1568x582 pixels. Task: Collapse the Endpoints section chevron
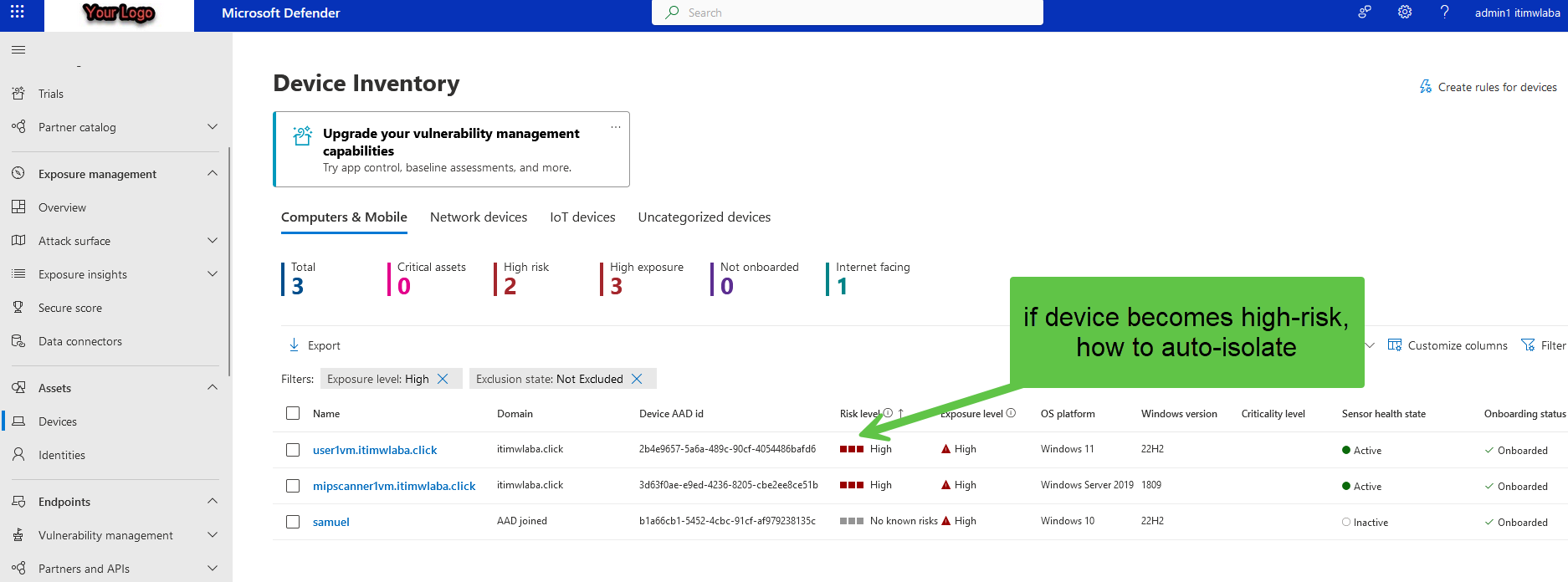213,501
